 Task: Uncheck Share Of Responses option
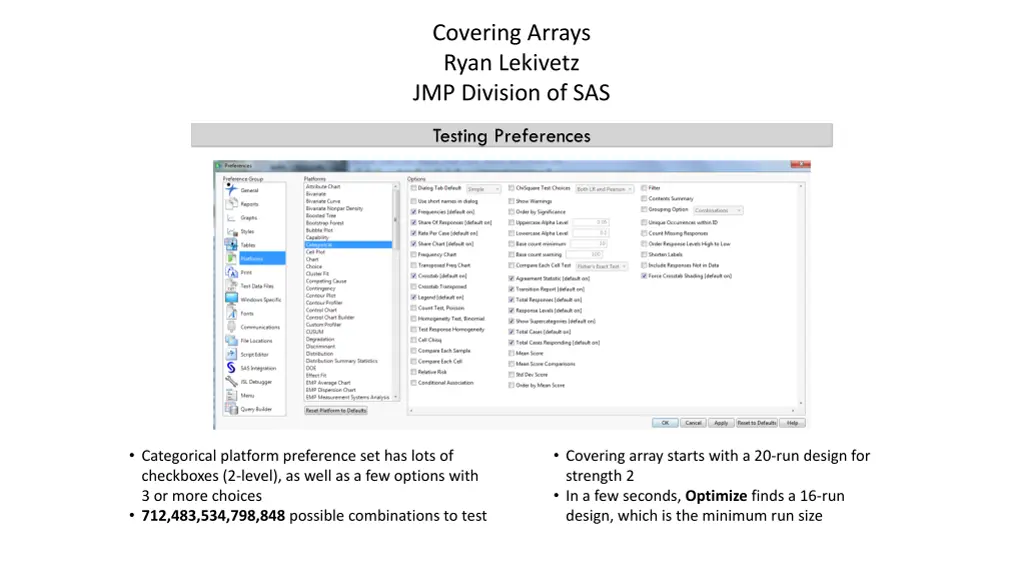[413, 223]
